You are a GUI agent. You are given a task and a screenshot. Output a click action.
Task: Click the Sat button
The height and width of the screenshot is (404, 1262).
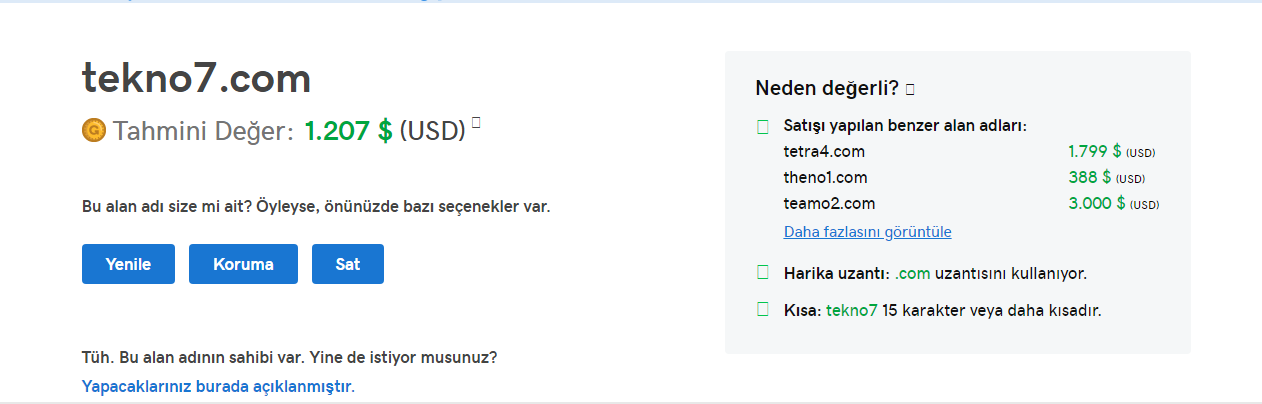[348, 264]
